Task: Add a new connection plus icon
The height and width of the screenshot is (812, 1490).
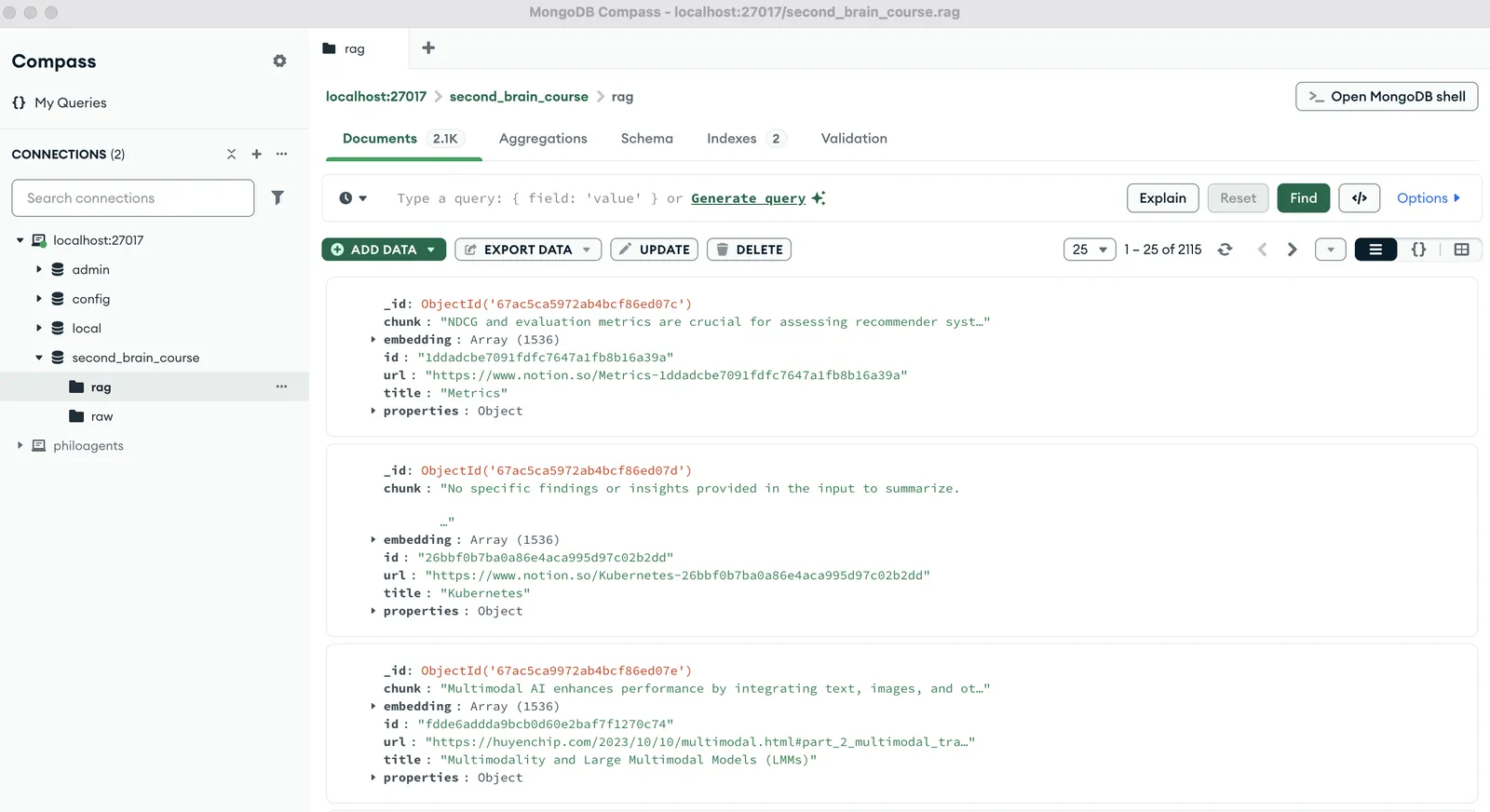Action: click(x=256, y=154)
